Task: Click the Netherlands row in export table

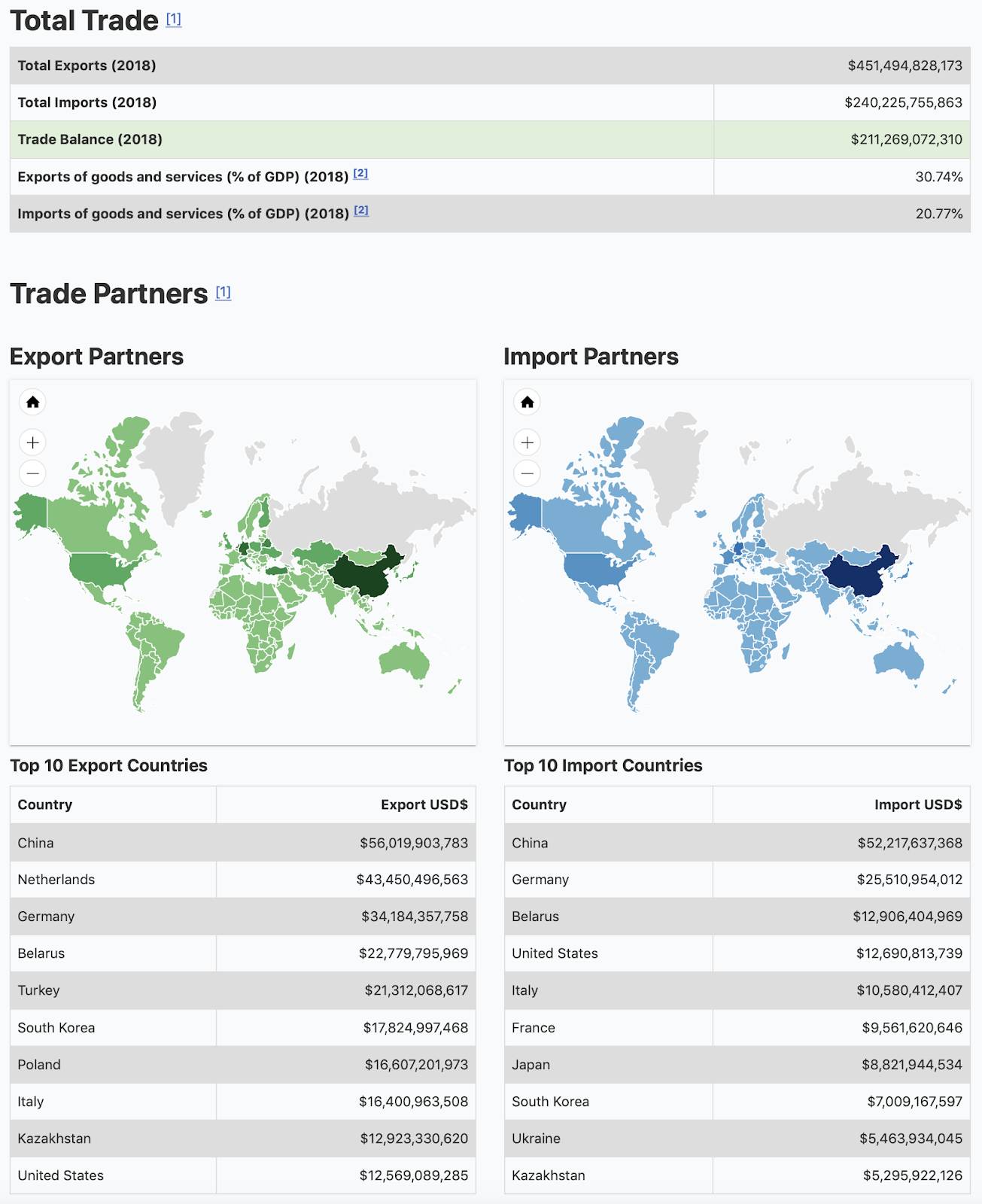Action: (x=242, y=879)
